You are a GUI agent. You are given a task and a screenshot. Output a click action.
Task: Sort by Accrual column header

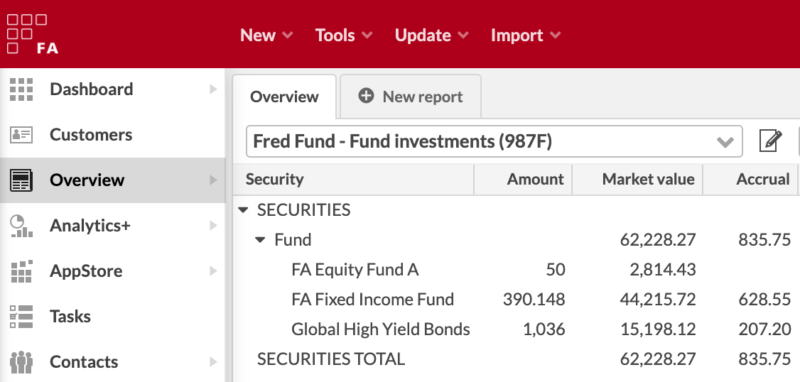751,180
